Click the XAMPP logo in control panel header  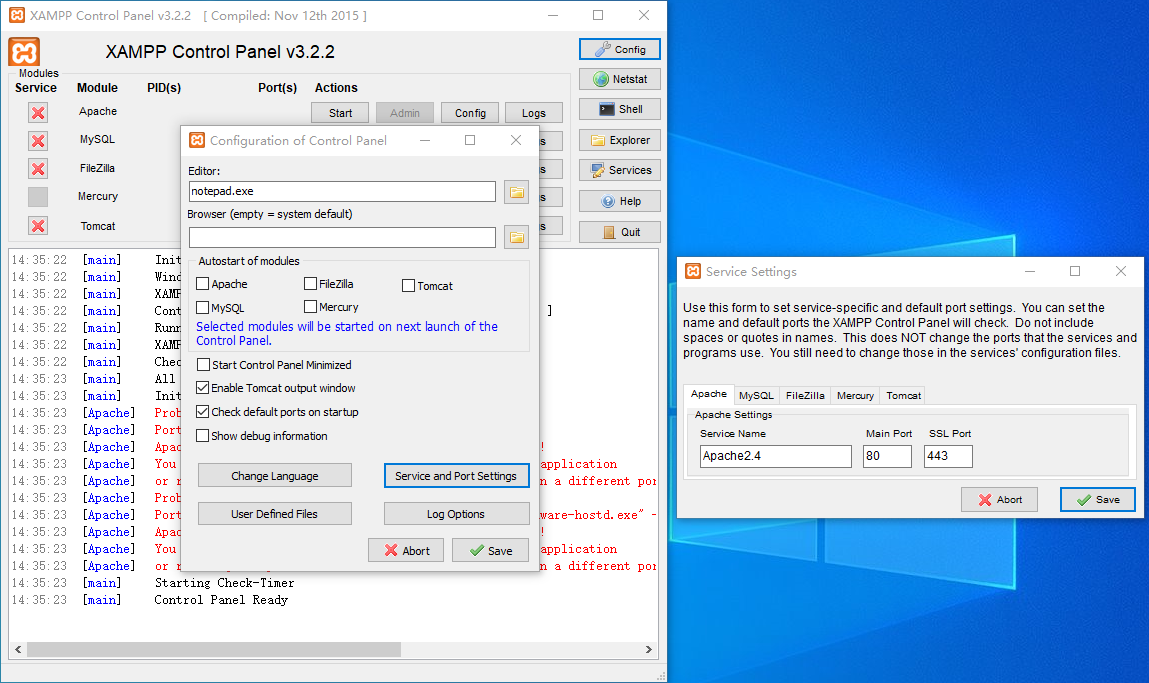pos(24,53)
